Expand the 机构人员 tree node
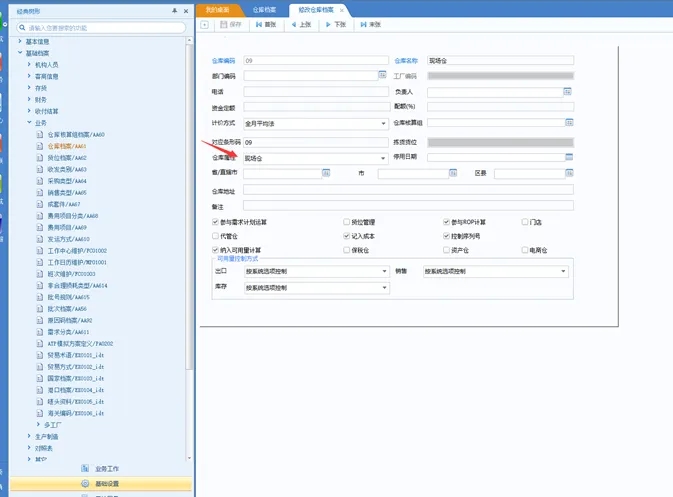The width and height of the screenshot is (673, 497). coord(29,64)
